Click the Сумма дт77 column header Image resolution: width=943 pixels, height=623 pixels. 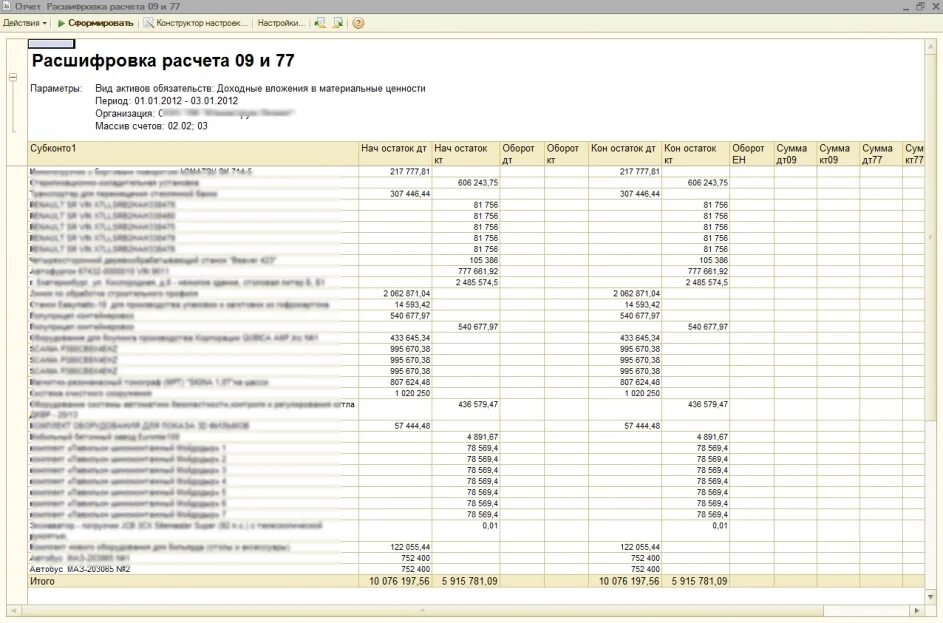pos(880,153)
